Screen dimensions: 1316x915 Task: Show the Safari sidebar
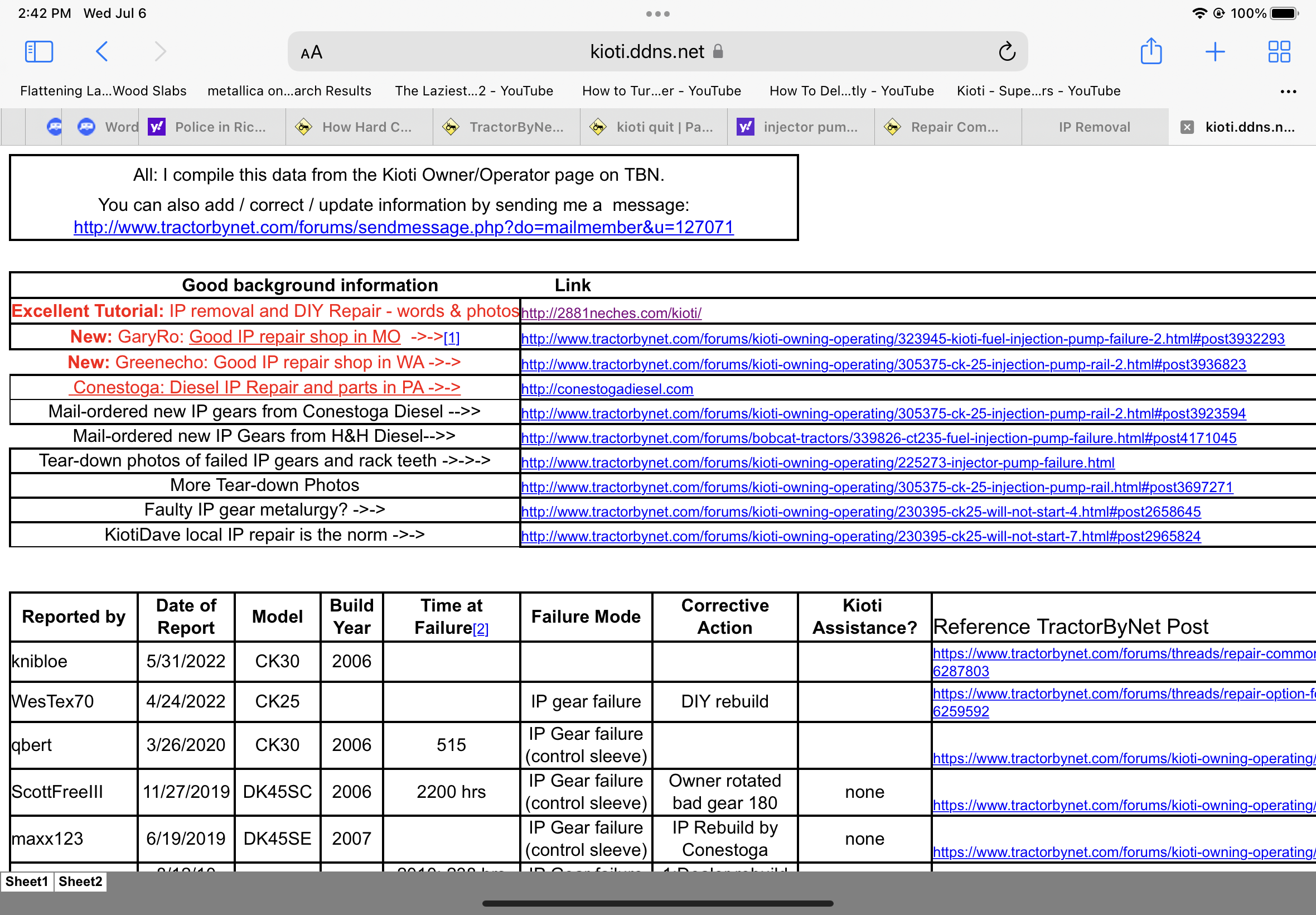tap(39, 51)
